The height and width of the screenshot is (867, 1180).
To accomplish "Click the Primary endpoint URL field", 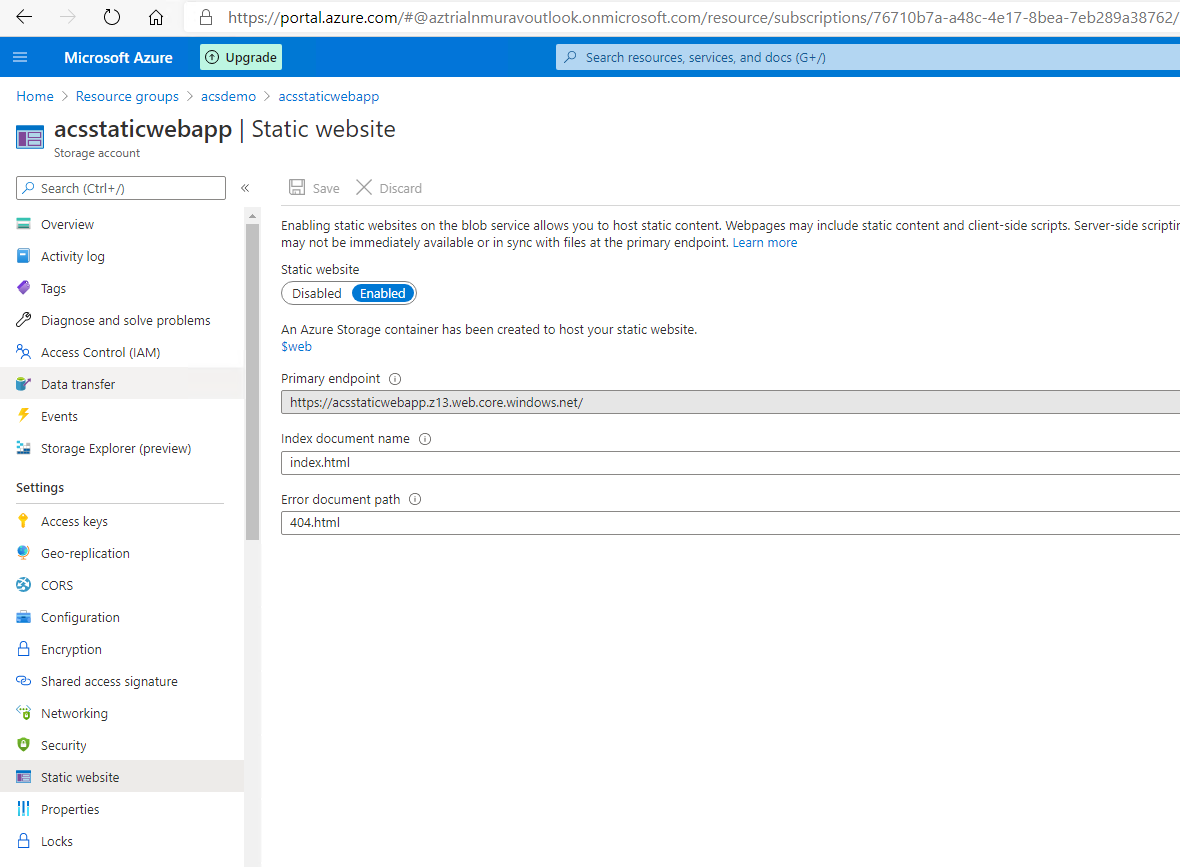I will 730,403.
